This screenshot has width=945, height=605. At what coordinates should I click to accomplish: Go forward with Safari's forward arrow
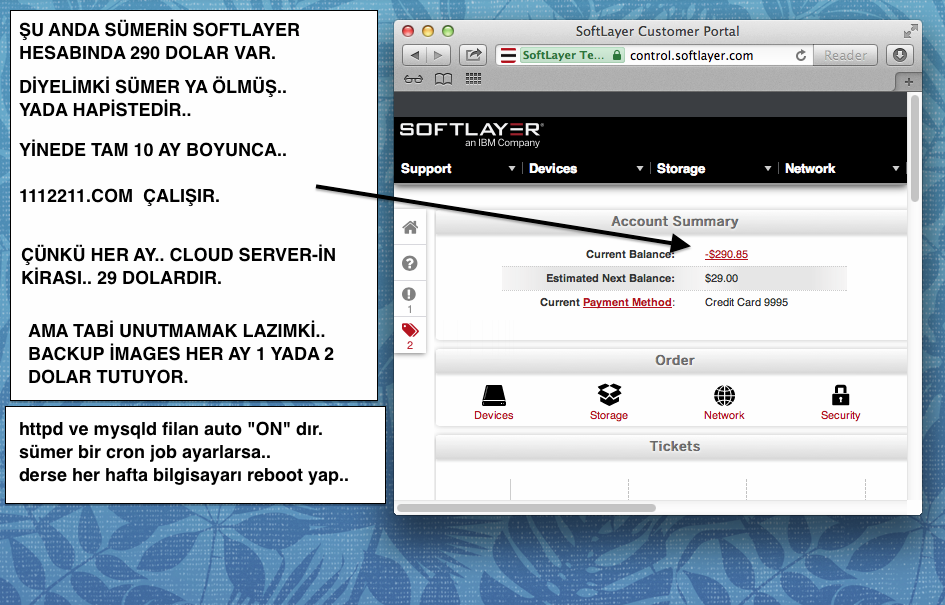[x=438, y=55]
